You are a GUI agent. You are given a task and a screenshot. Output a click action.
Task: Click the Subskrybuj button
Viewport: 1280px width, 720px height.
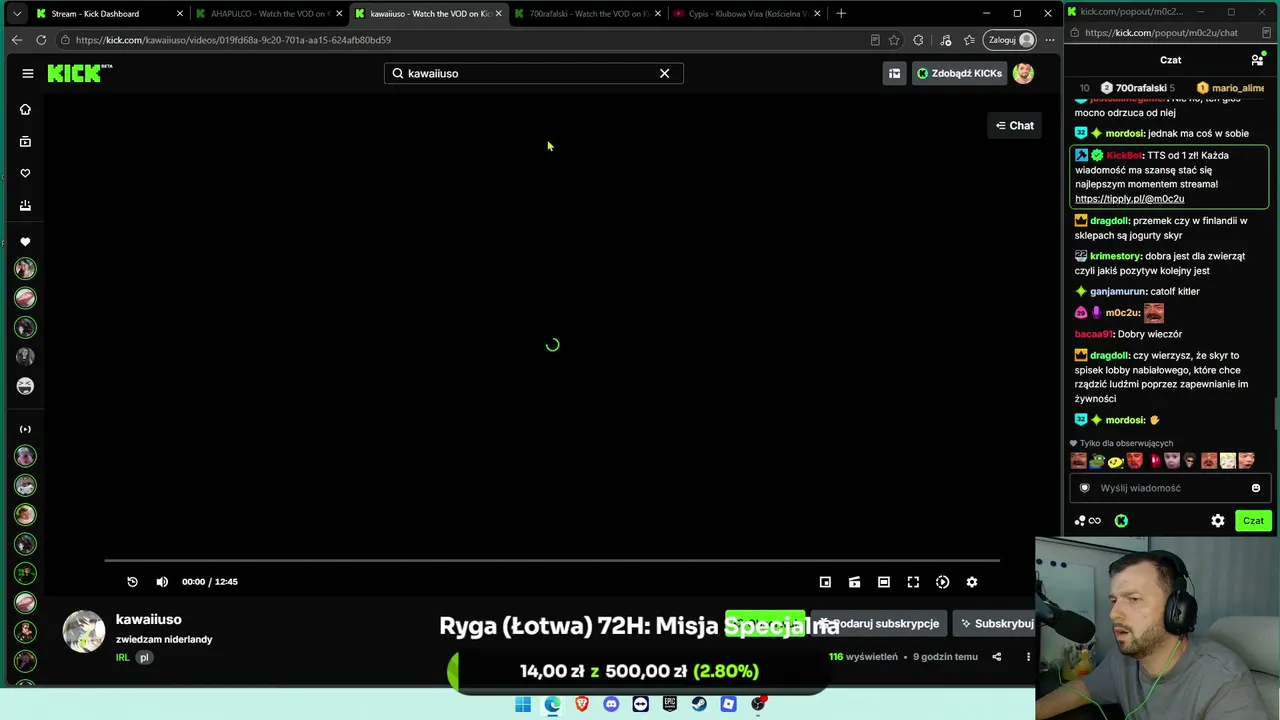pyautogui.click(x=996, y=624)
